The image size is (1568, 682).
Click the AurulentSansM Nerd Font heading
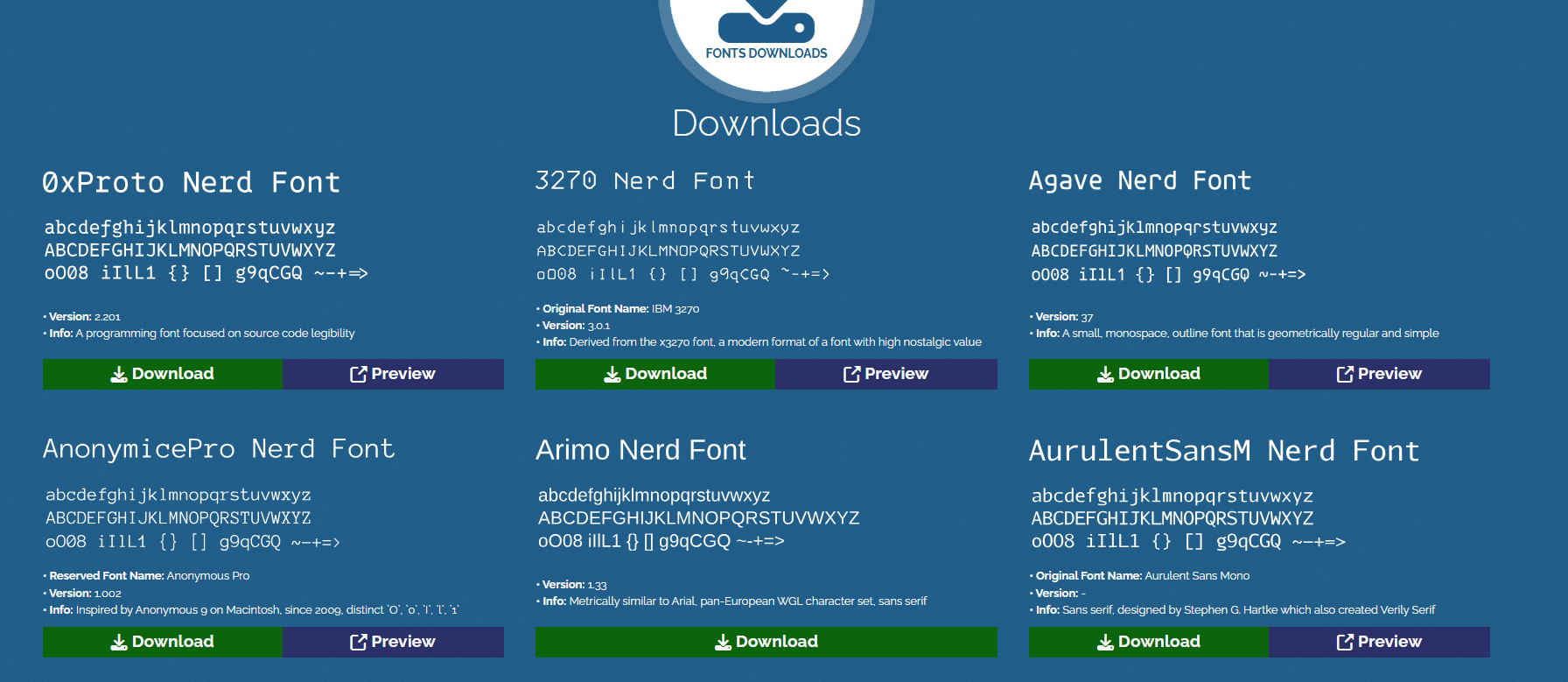[1224, 450]
